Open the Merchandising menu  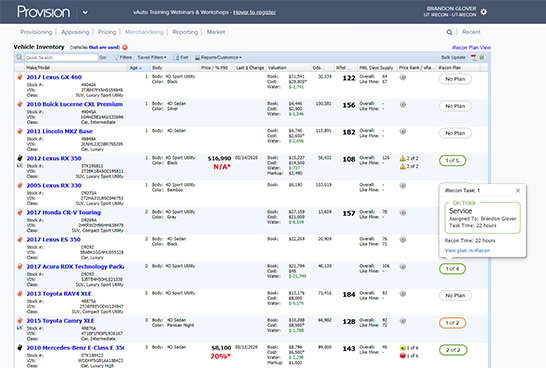(x=144, y=32)
